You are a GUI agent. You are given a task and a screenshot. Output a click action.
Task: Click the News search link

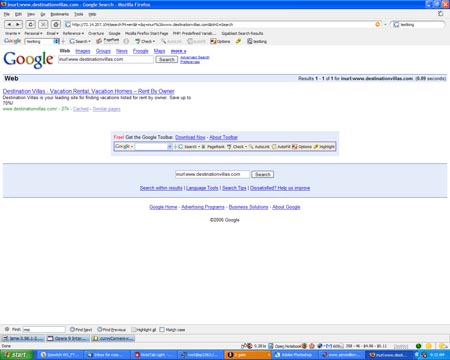click(122, 51)
